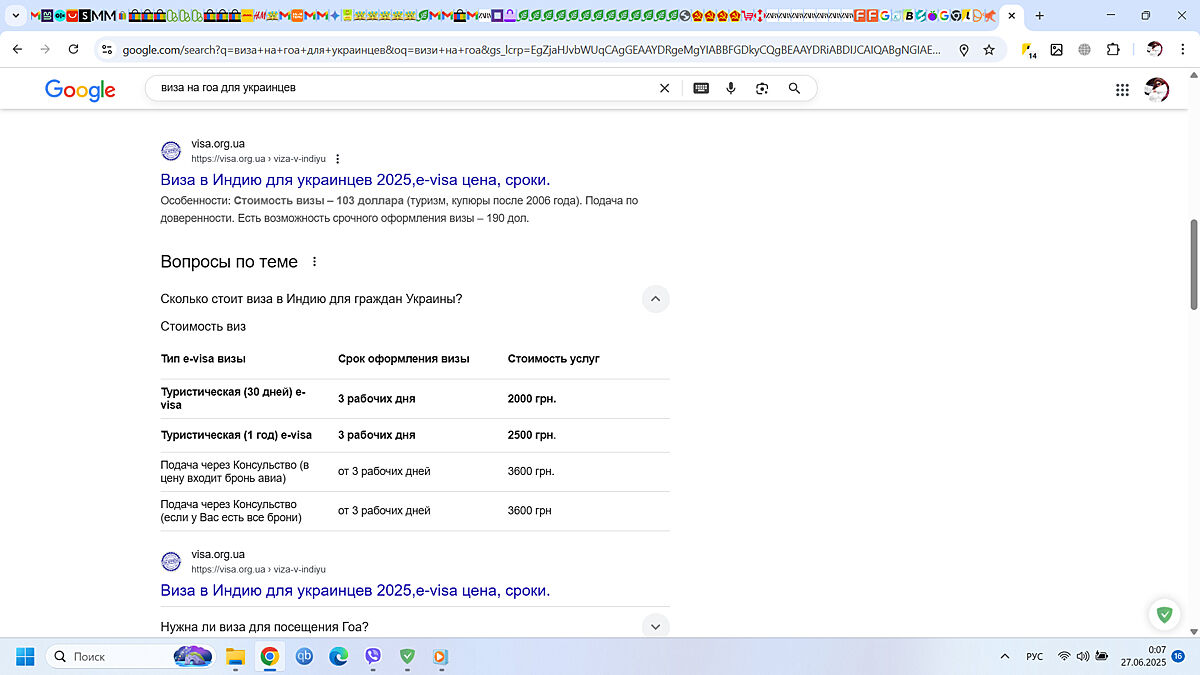This screenshot has width=1200, height=675.
Task: Expand 'Нужна ли виза для посещения Гоа?' question
Action: click(655, 627)
